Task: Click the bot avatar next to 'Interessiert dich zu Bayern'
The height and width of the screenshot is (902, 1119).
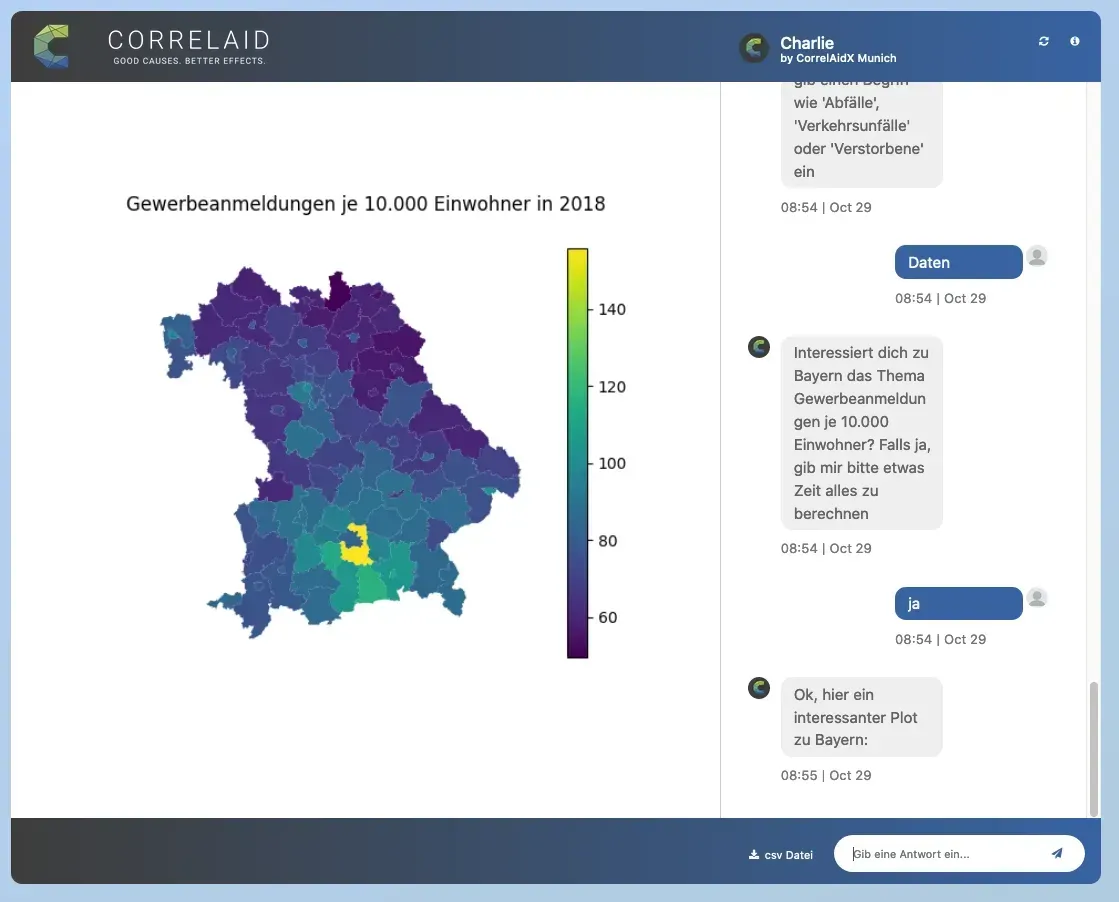Action: point(758,347)
